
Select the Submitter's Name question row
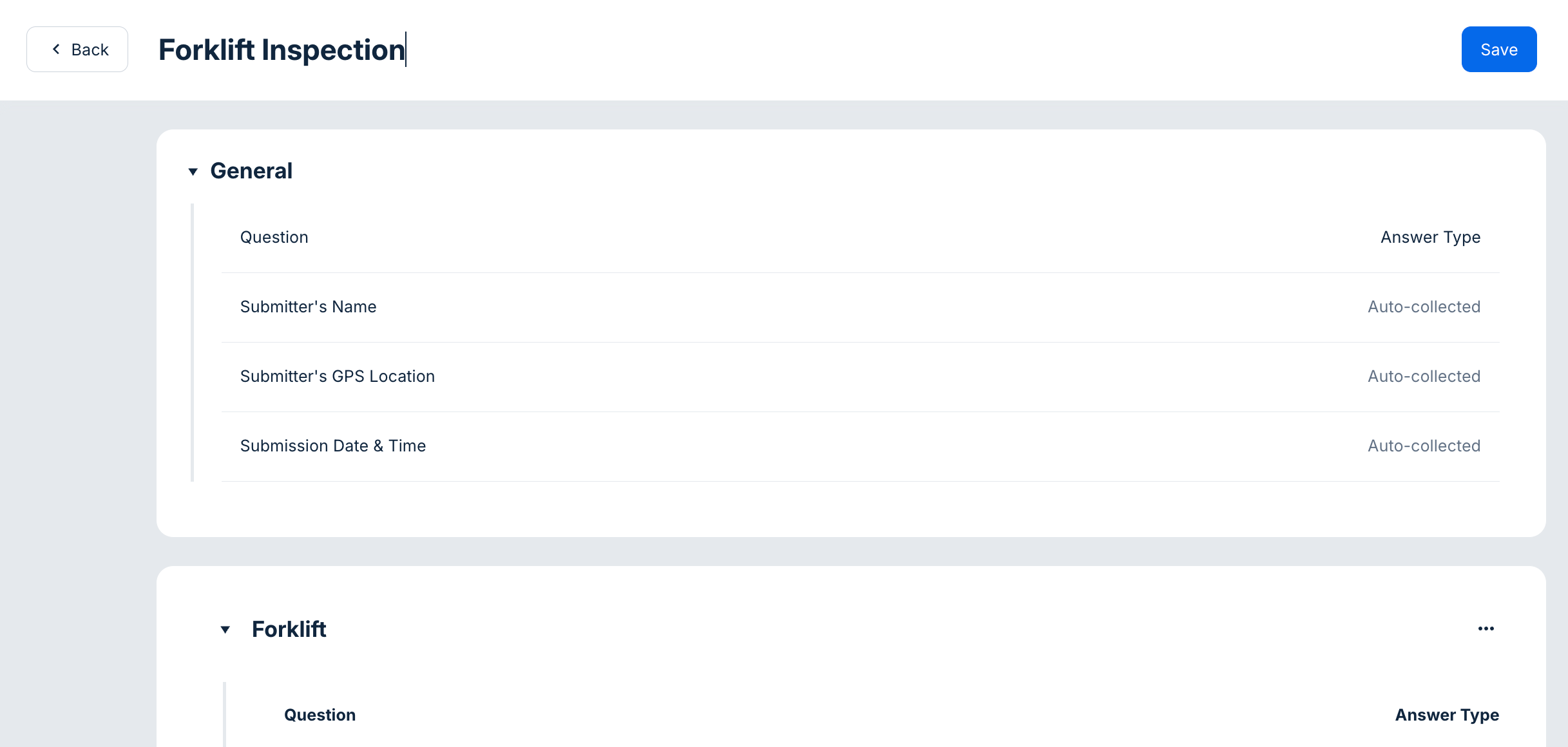point(309,307)
